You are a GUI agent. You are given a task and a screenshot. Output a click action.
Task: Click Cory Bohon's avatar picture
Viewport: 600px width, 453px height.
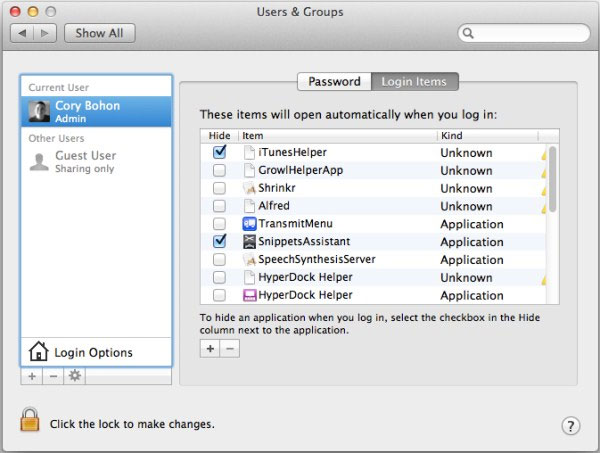click(39, 111)
